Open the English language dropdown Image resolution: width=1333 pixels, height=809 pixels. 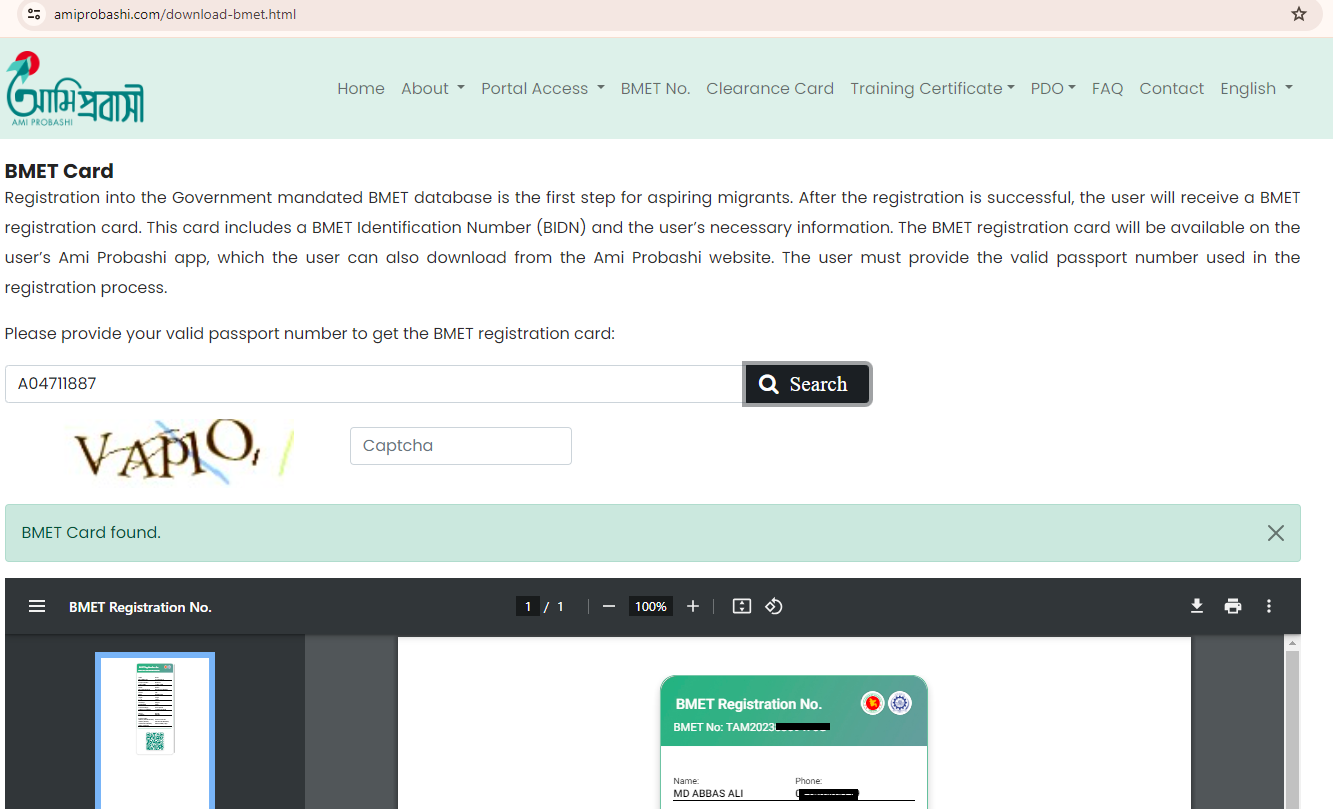pyautogui.click(x=1256, y=88)
